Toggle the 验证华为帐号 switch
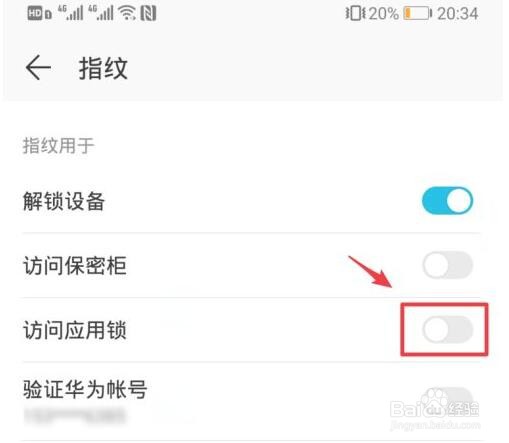 [x=447, y=398]
